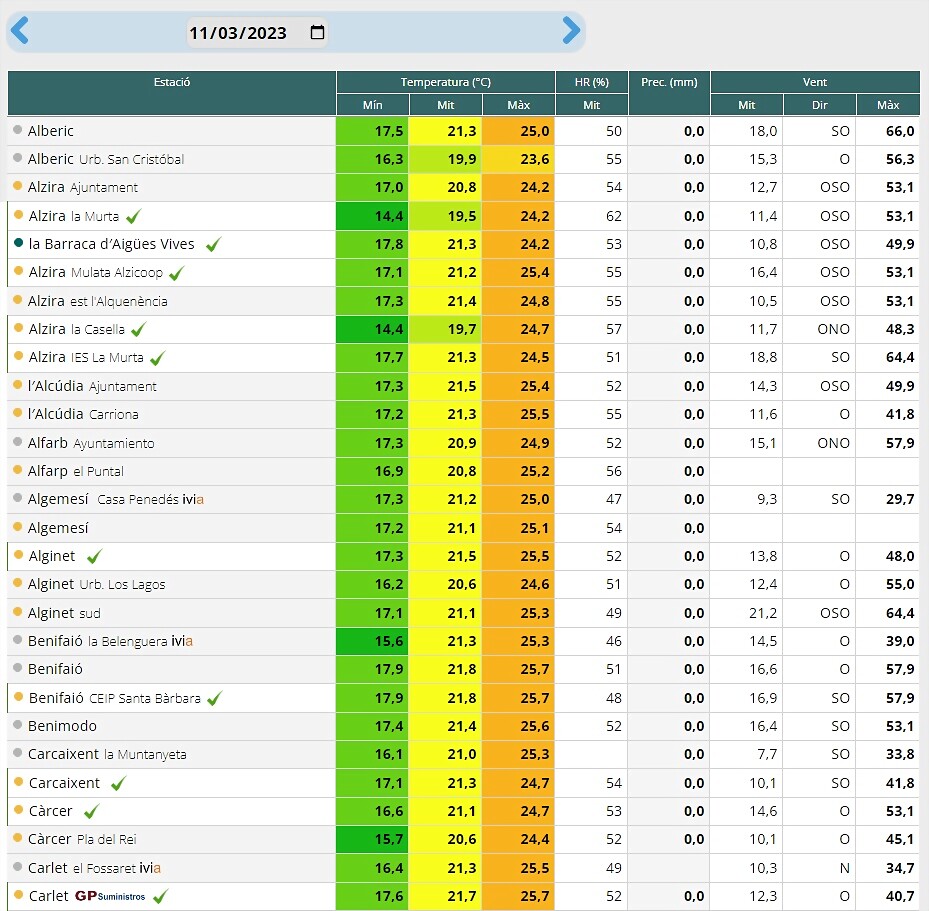Image resolution: width=929 pixels, height=911 pixels.
Task: Open station l'Alcúdia Ajuntament
Action: pyautogui.click(x=92, y=386)
